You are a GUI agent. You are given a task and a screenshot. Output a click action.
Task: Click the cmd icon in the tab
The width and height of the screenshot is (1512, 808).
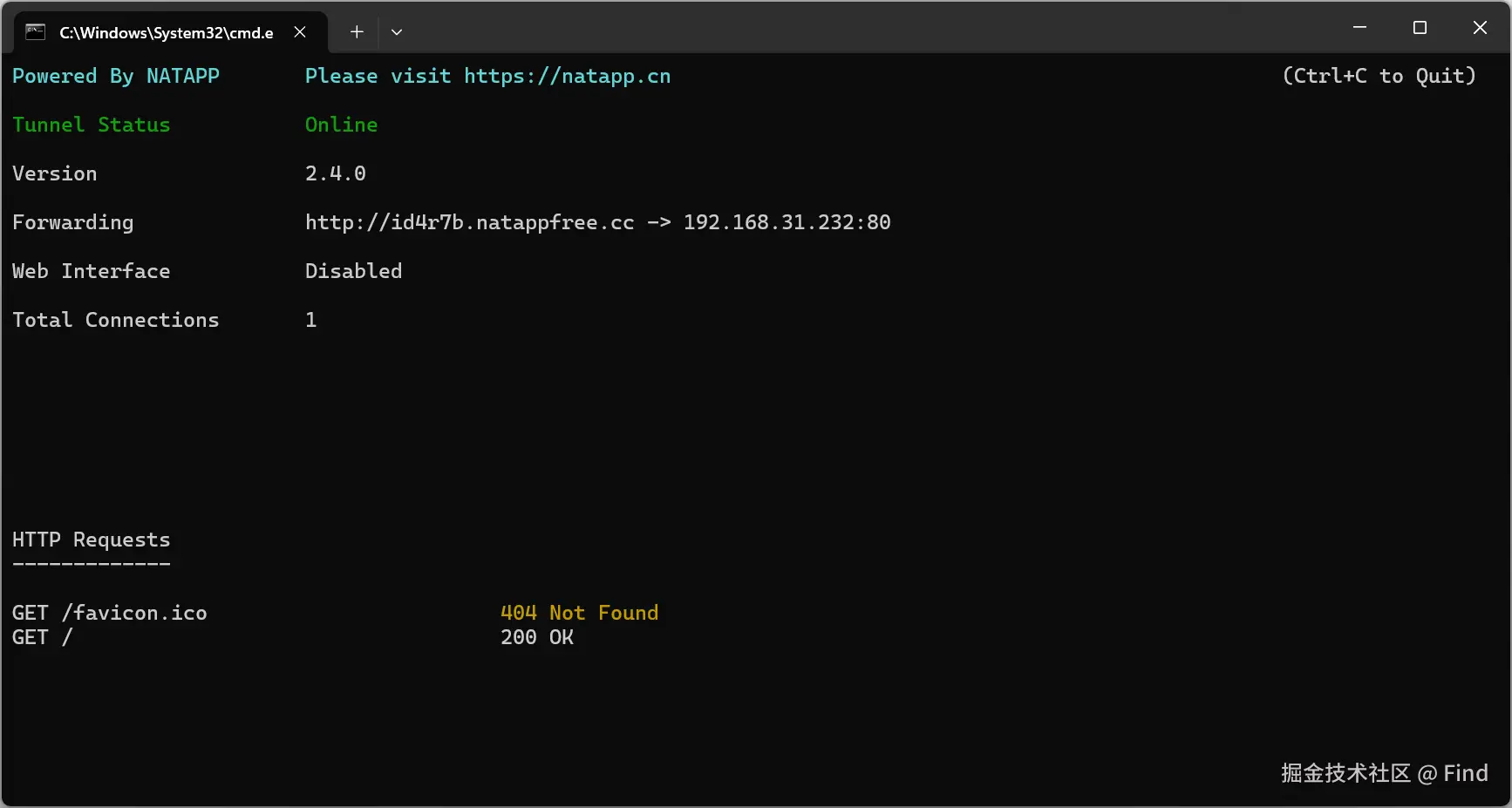point(35,32)
